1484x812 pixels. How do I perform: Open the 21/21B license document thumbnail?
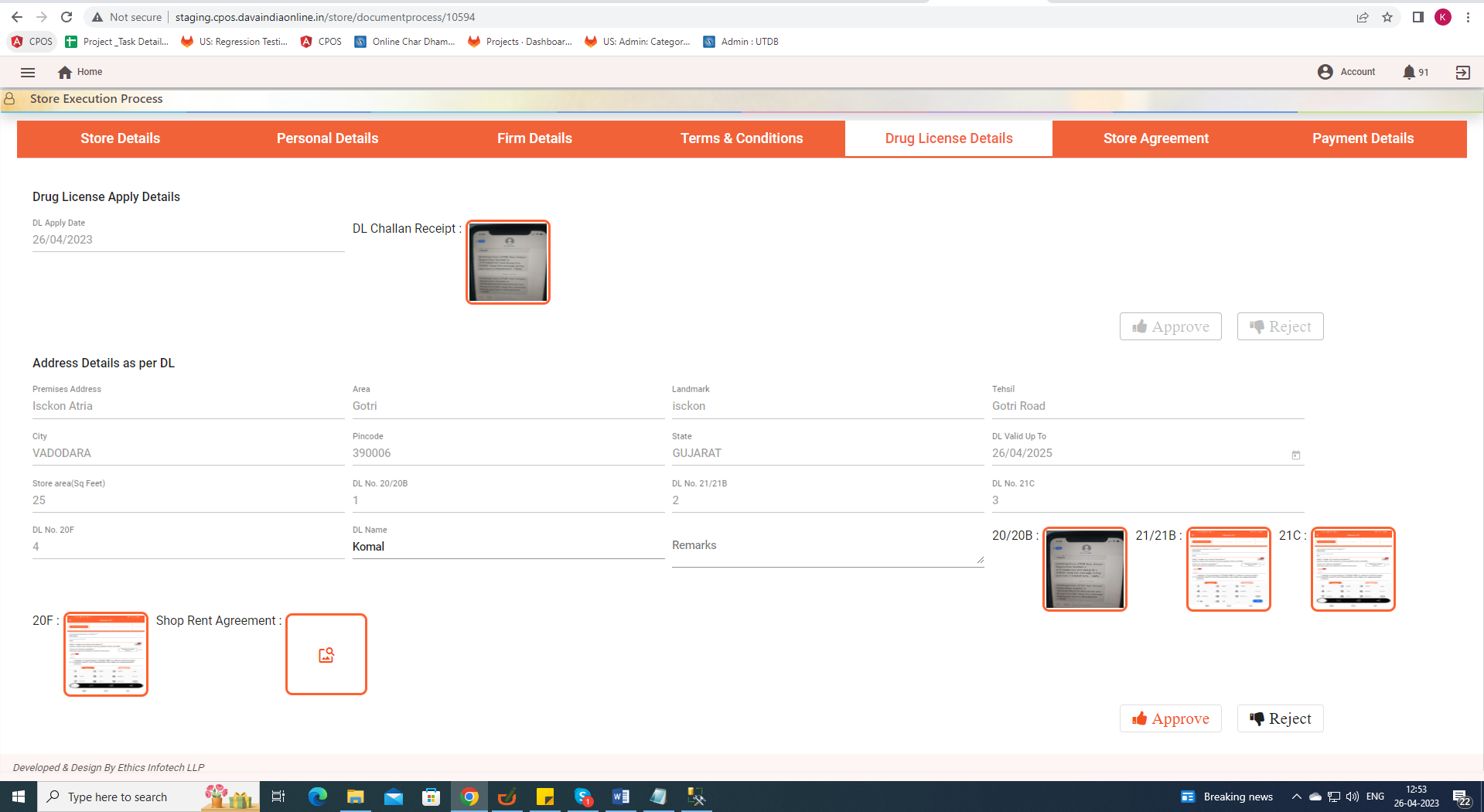click(x=1228, y=569)
